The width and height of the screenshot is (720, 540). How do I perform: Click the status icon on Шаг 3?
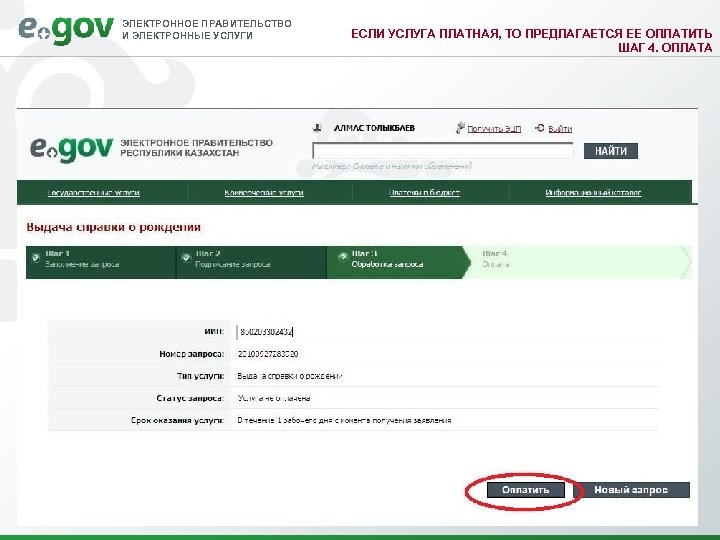pos(343,257)
